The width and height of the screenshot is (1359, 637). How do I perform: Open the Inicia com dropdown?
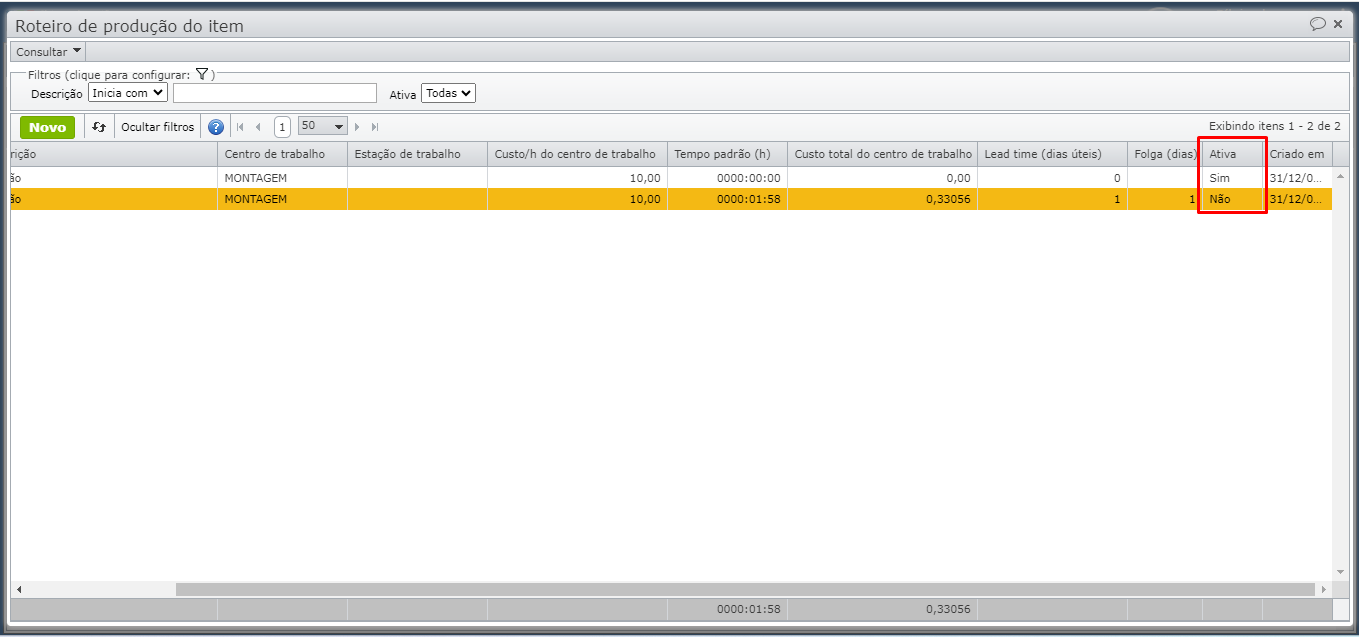click(x=128, y=93)
